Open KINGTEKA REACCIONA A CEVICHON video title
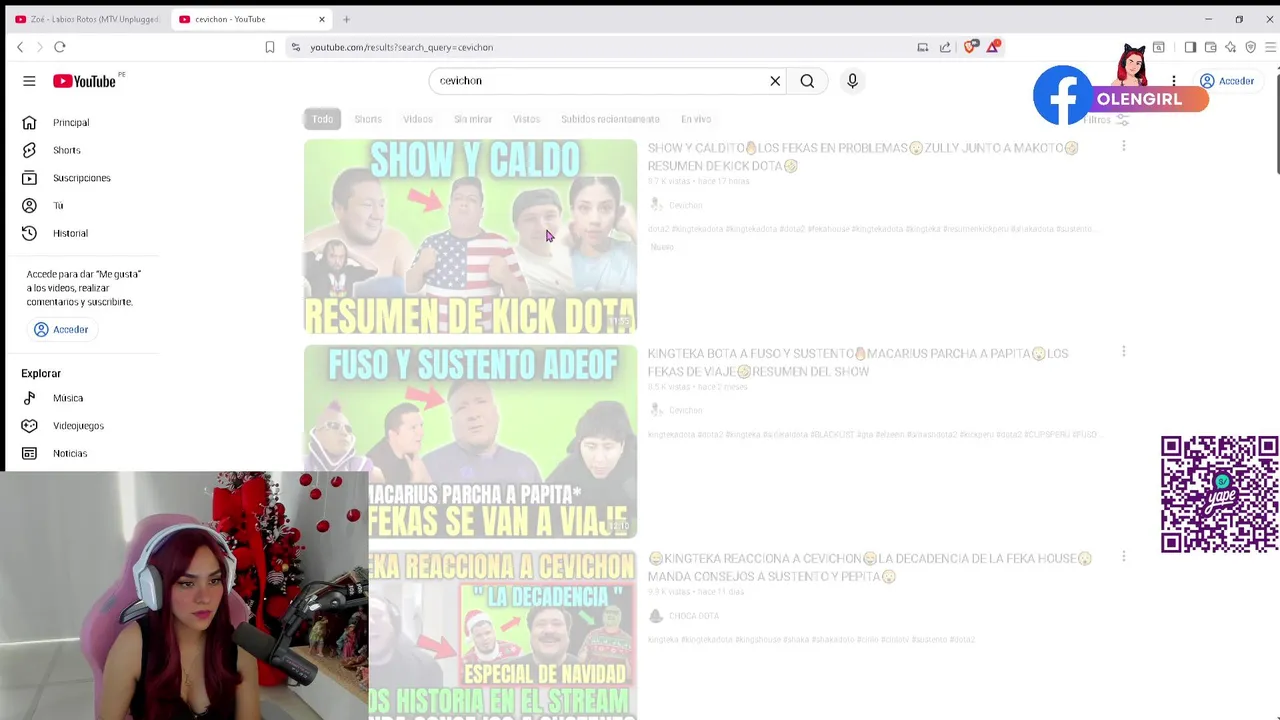Viewport: 1280px width, 720px height. [870, 567]
